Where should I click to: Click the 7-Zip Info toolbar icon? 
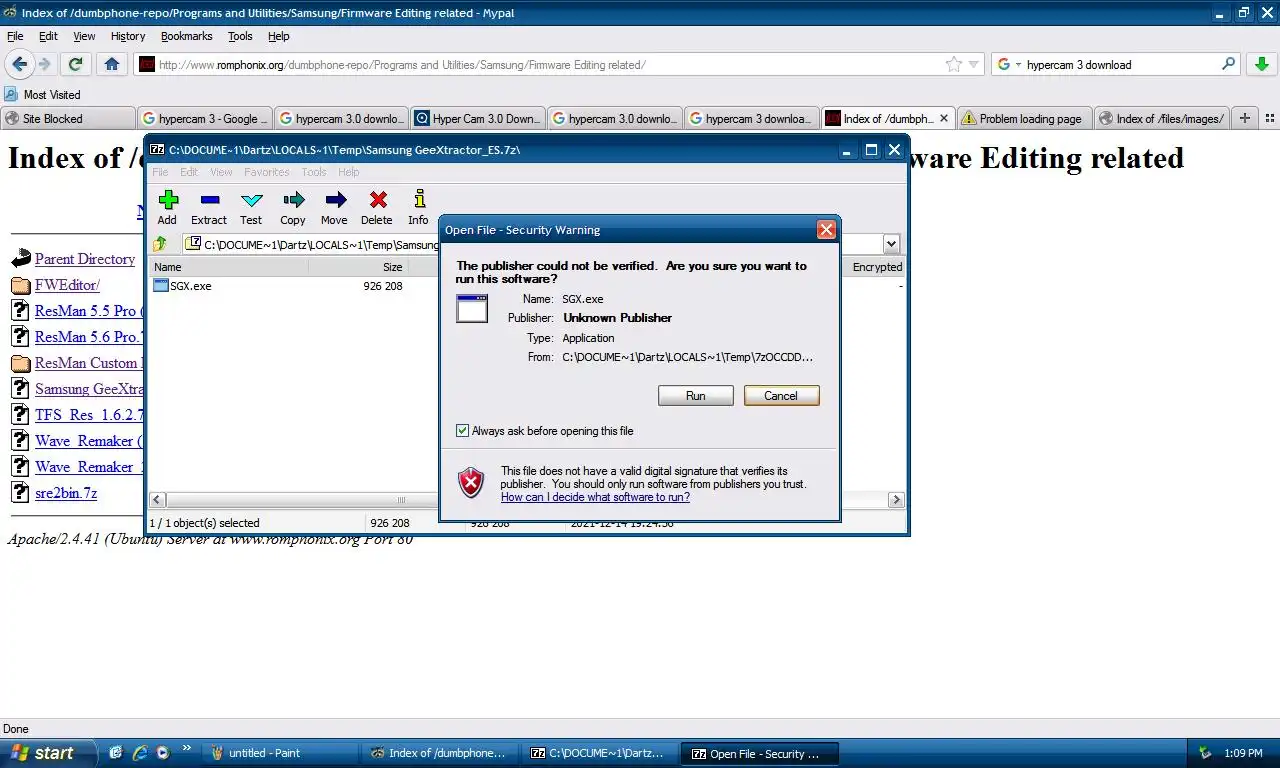(419, 200)
